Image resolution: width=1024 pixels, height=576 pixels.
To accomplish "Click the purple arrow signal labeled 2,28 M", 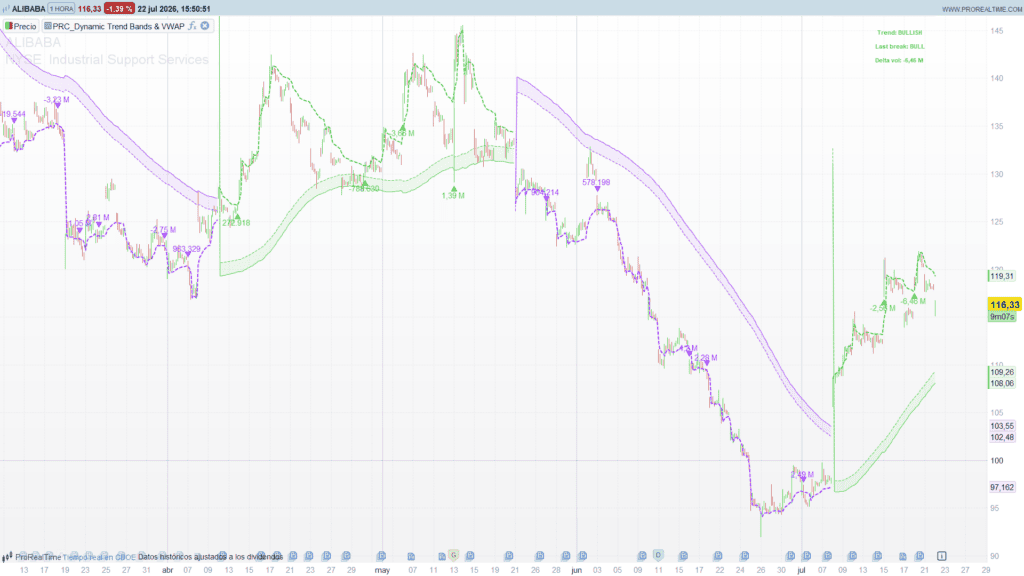I will (706, 364).
